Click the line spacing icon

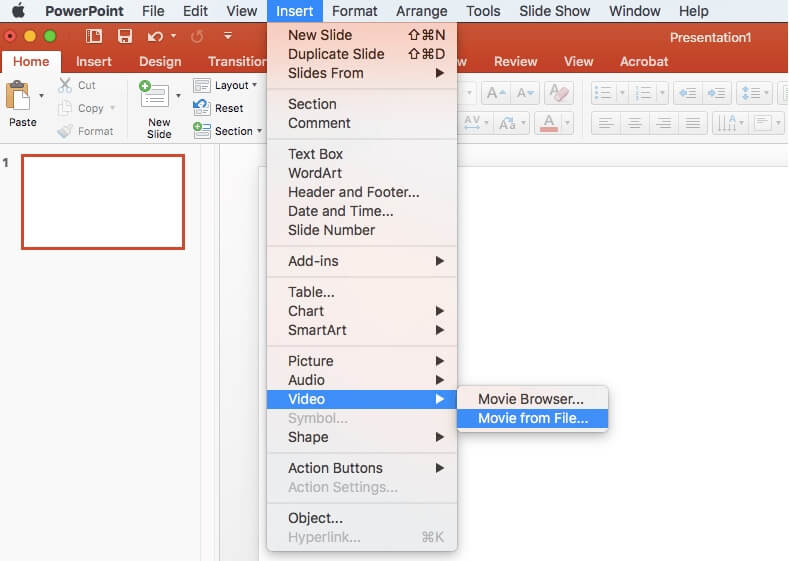point(750,93)
